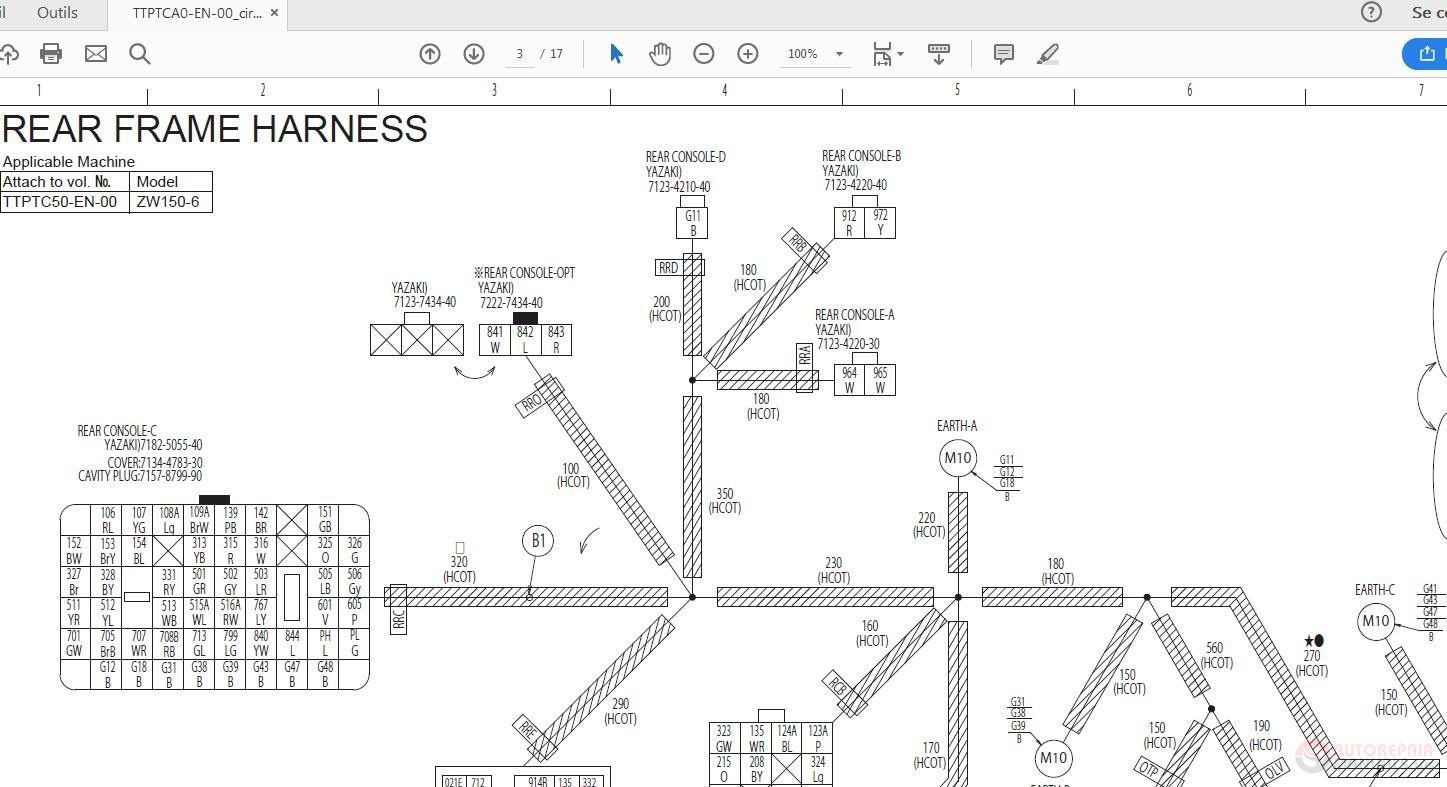Click the 350 (HCOT) length label

[x=725, y=501]
